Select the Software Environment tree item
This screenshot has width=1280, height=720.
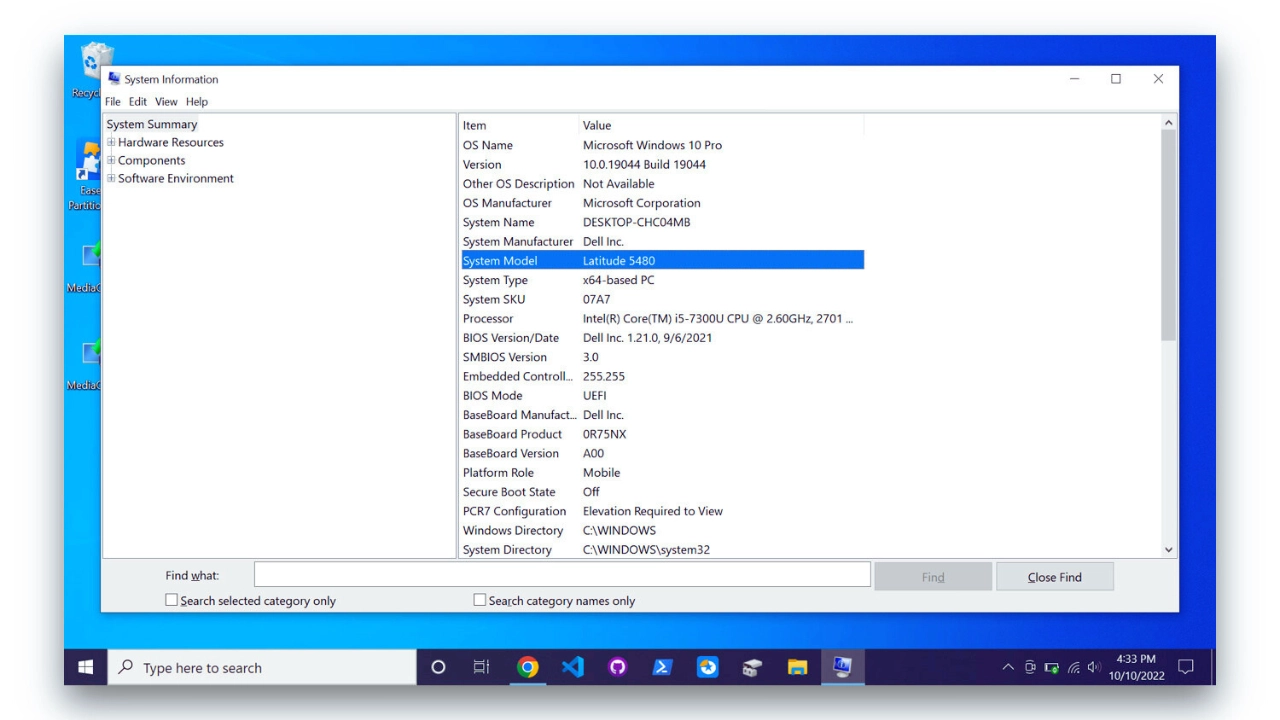tap(176, 178)
